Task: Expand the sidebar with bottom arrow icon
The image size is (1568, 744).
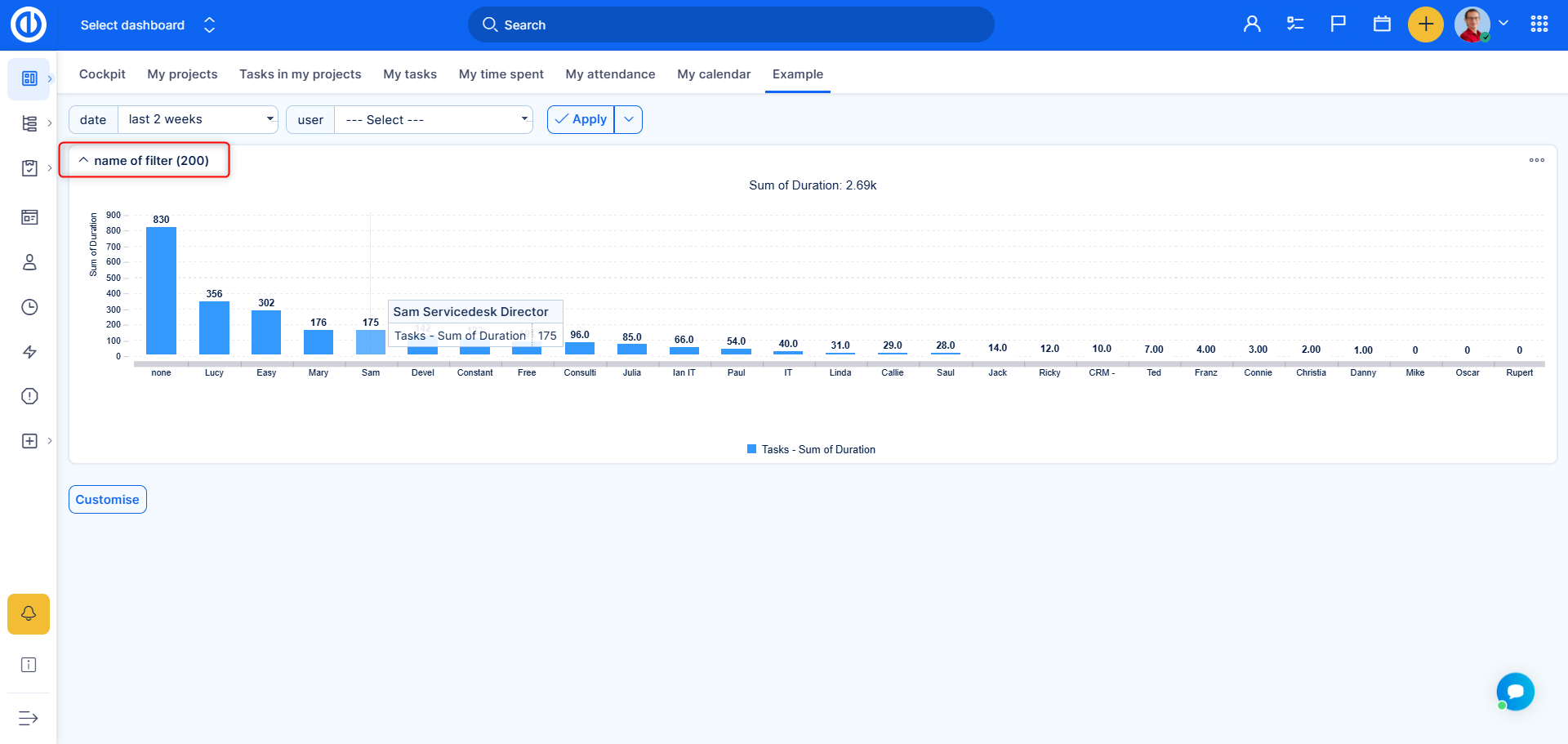Action: coord(29,718)
